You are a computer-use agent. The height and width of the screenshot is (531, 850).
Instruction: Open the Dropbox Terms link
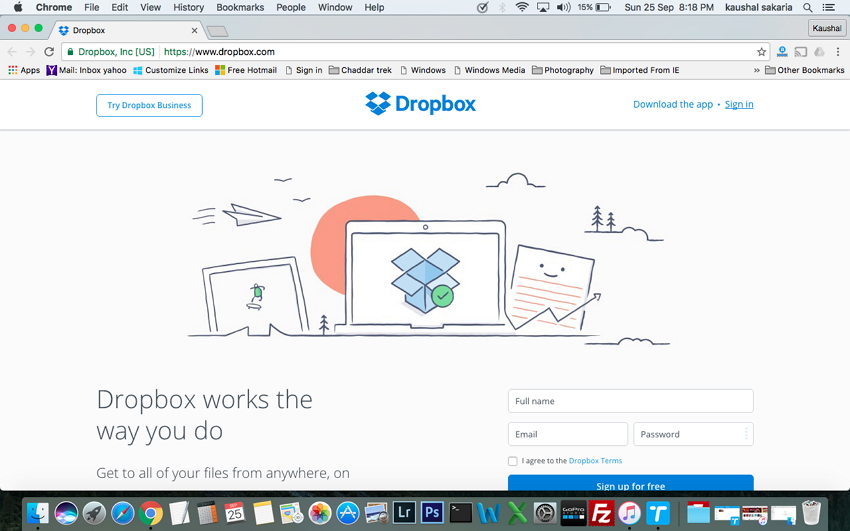pos(595,461)
